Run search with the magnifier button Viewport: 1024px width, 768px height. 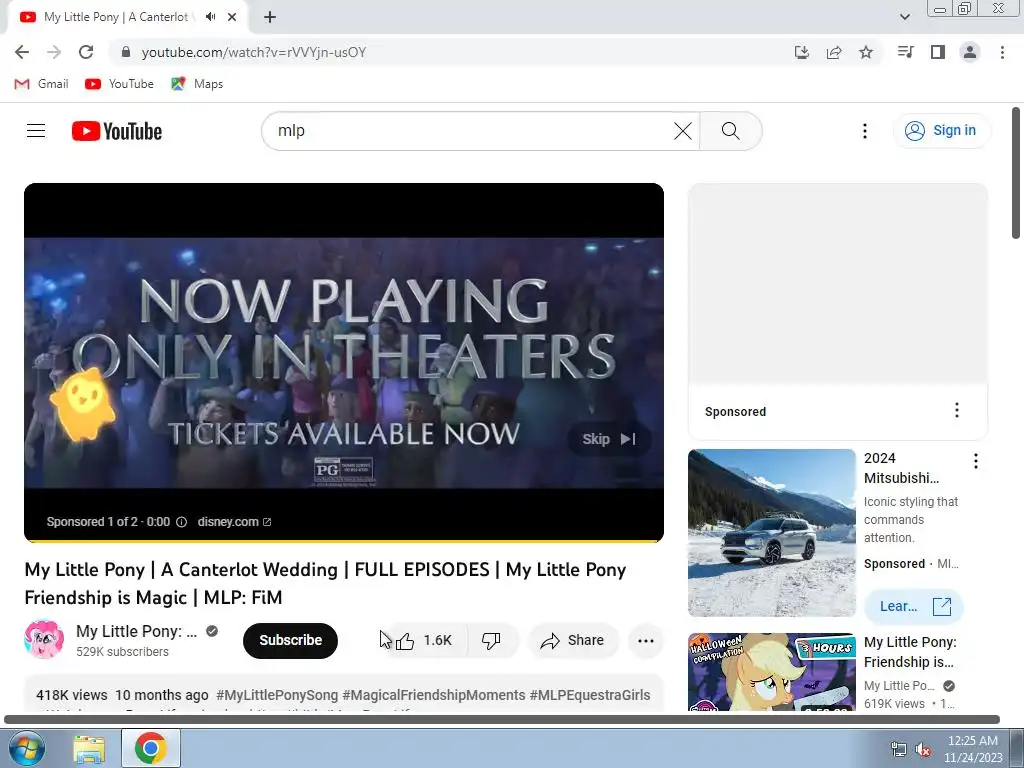pos(731,131)
